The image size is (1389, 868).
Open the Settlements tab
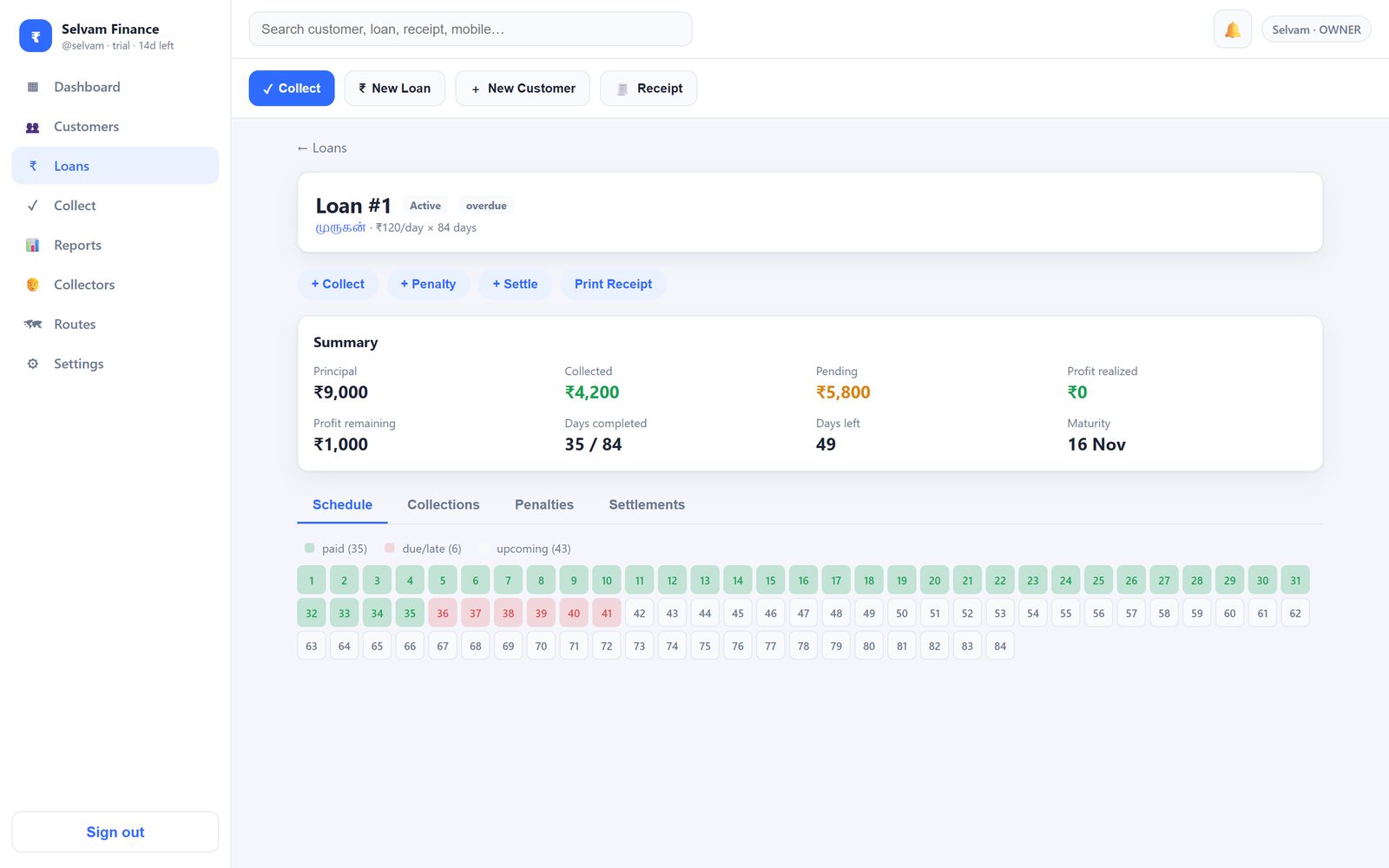(x=647, y=504)
